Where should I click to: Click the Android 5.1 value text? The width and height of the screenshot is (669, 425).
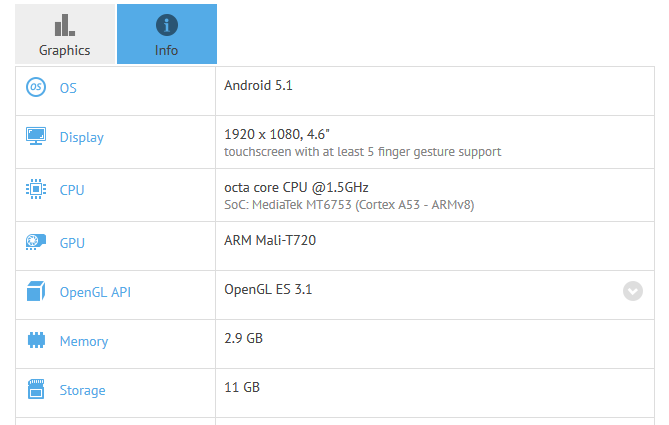[258, 85]
